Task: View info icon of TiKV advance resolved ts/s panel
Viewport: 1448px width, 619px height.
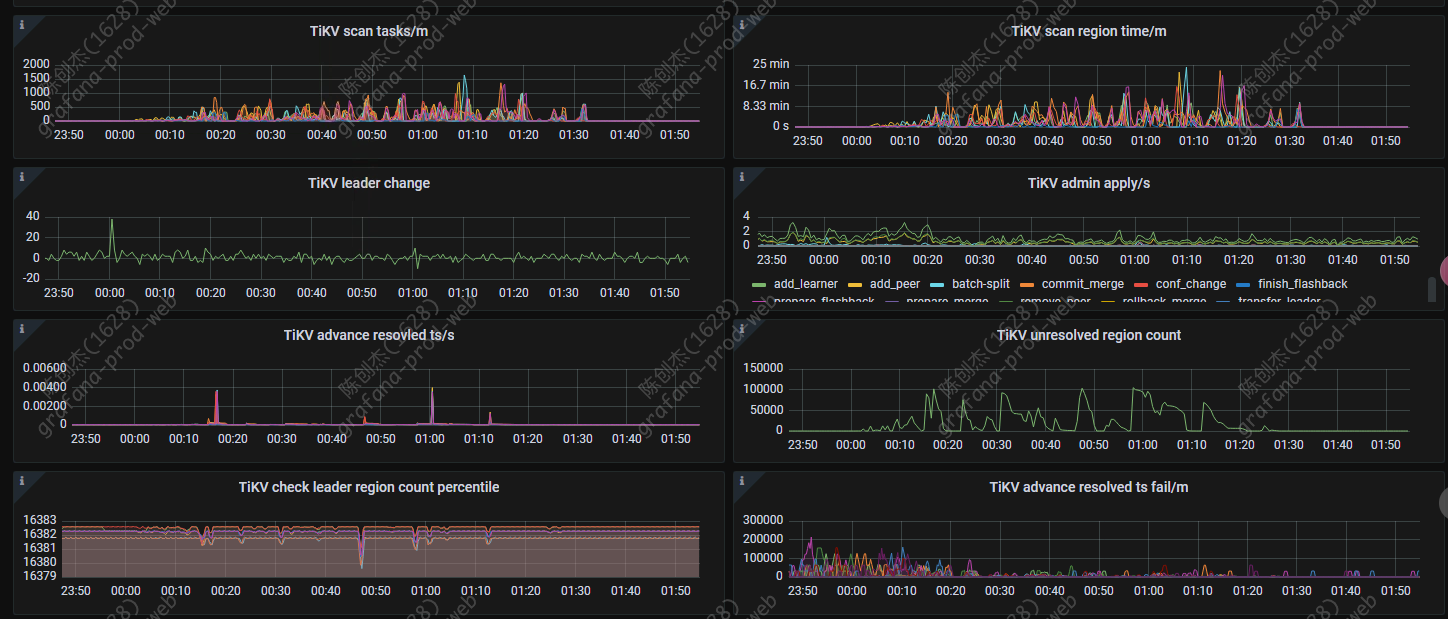Action: pos(21,328)
